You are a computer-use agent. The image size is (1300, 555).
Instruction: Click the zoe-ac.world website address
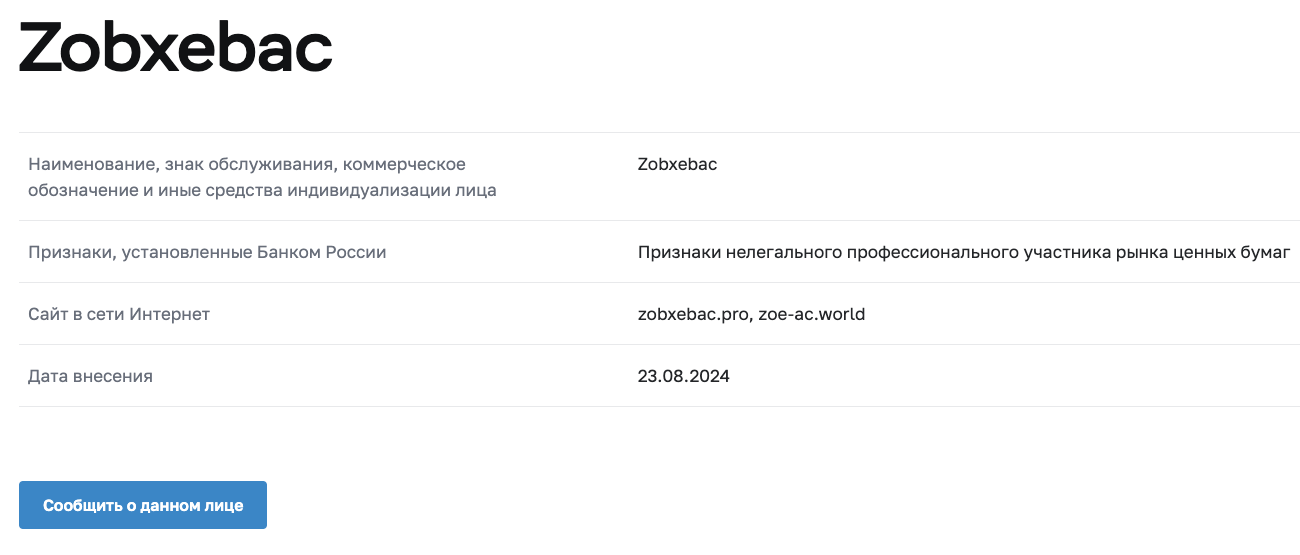811,314
